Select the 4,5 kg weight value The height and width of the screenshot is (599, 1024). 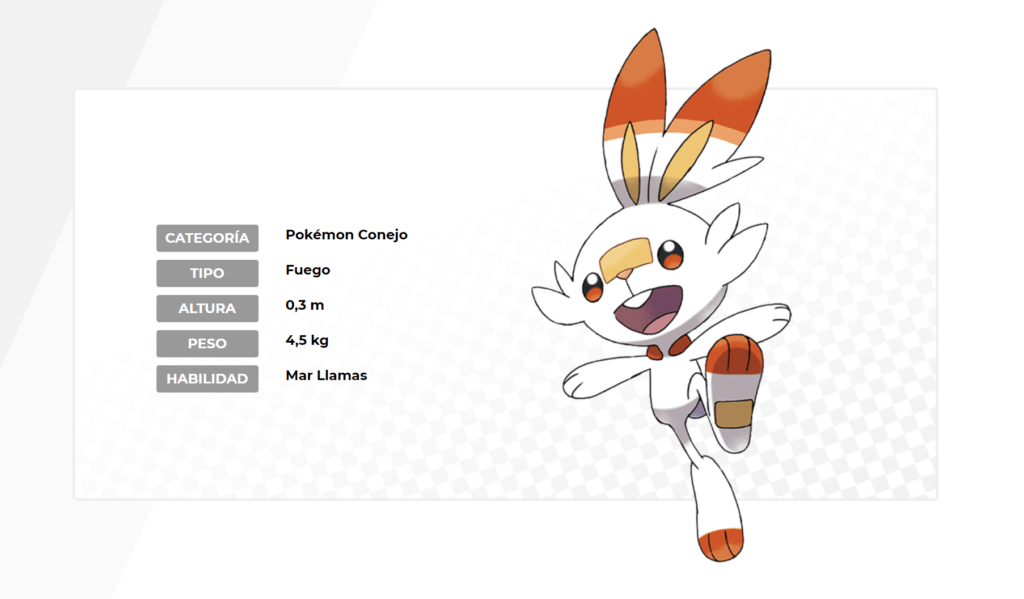(x=307, y=340)
